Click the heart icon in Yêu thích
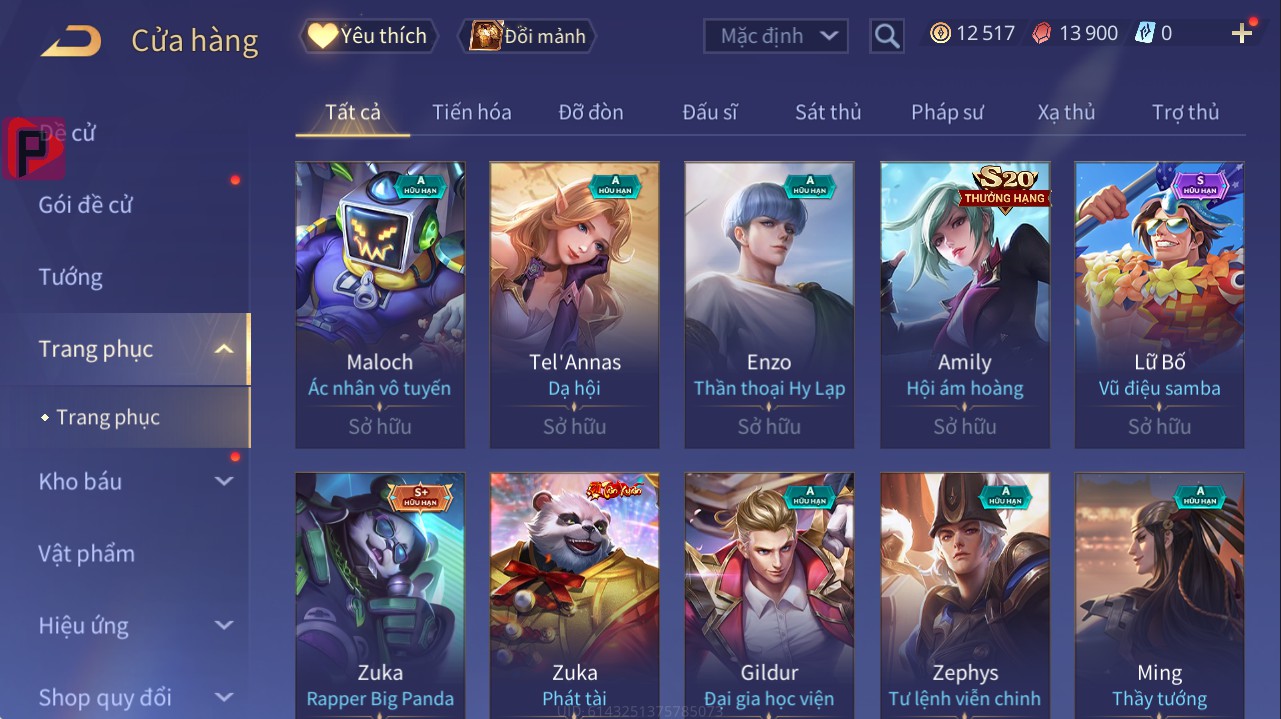 [x=322, y=36]
